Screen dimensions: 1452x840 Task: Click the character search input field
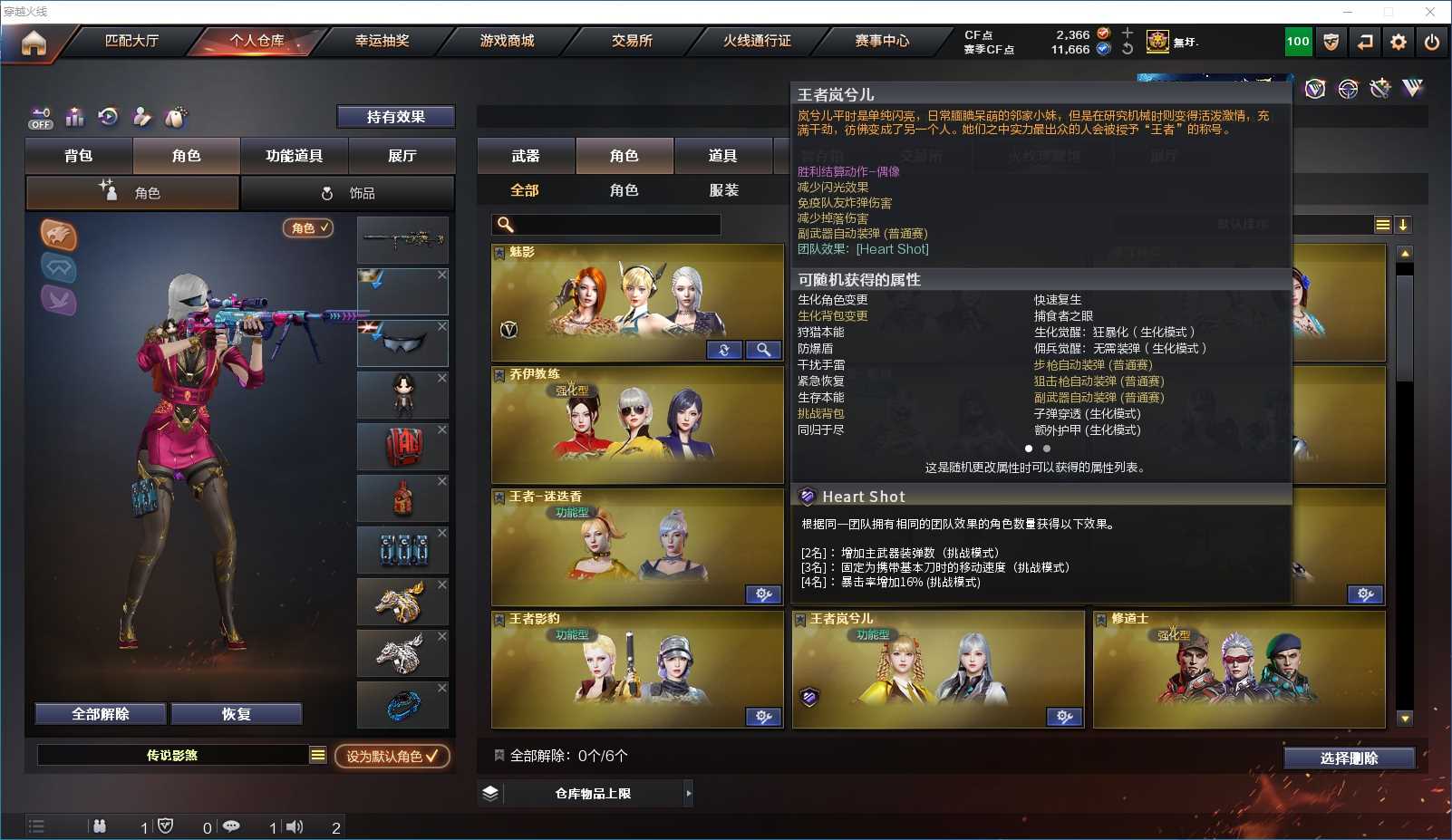[x=605, y=225]
